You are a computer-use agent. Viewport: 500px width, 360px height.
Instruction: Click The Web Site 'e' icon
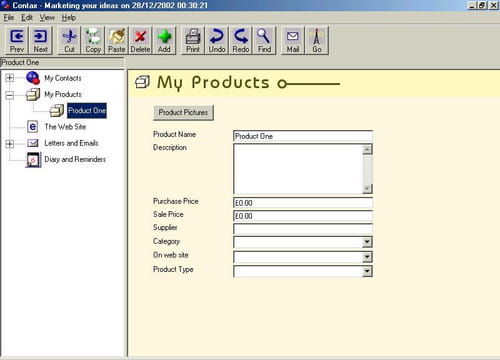(33, 127)
